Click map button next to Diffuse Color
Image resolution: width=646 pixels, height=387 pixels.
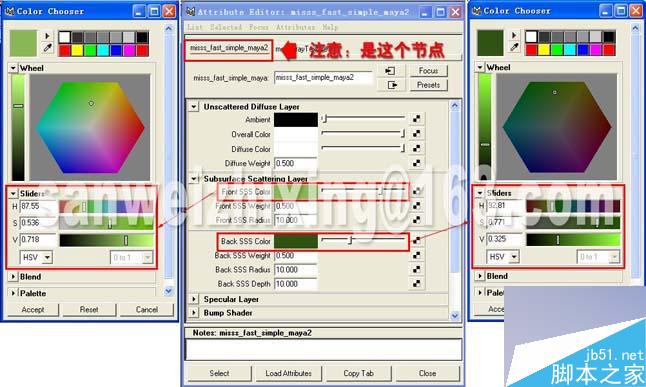tap(417, 148)
